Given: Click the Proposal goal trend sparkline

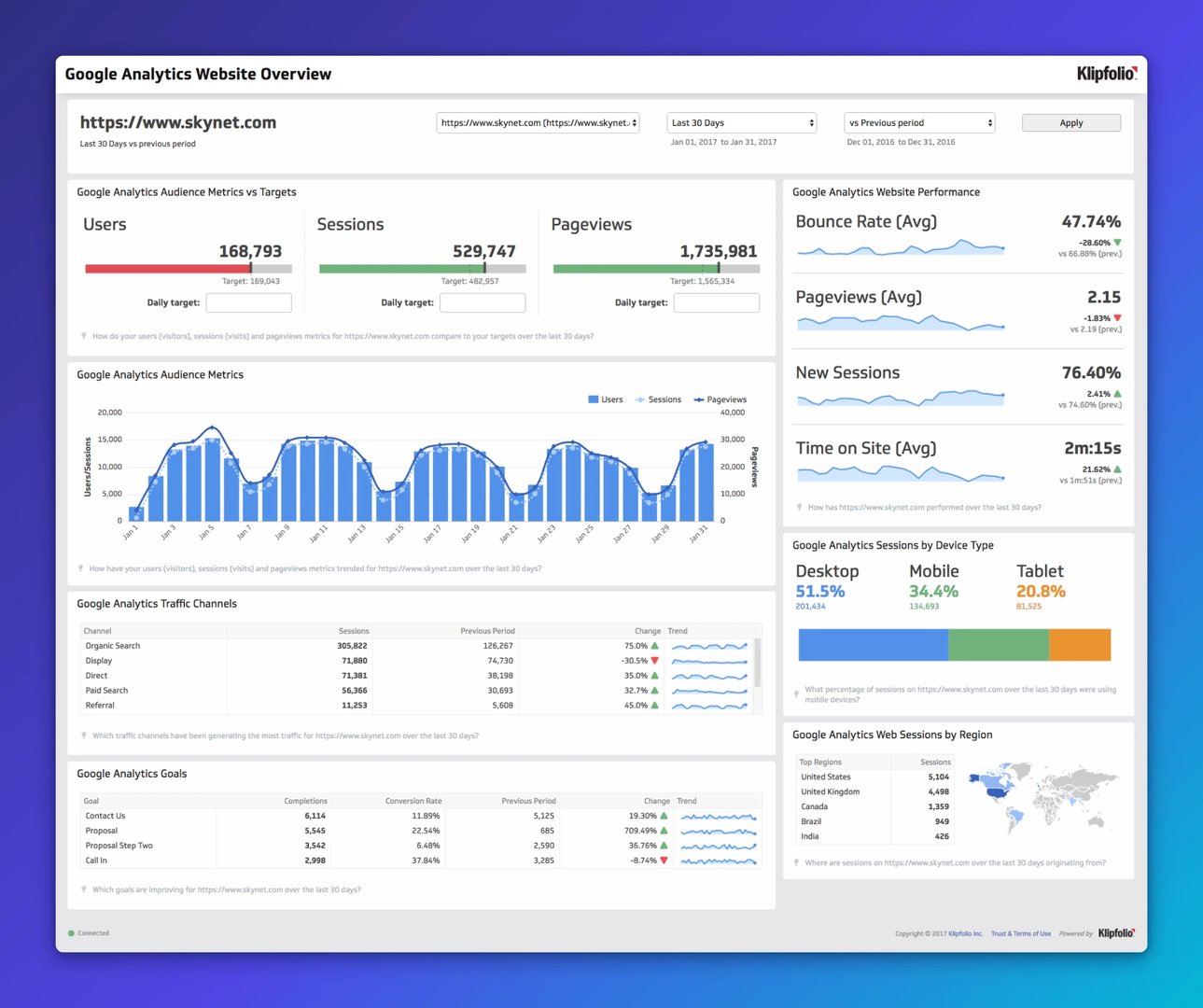Looking at the screenshot, I should point(719,831).
